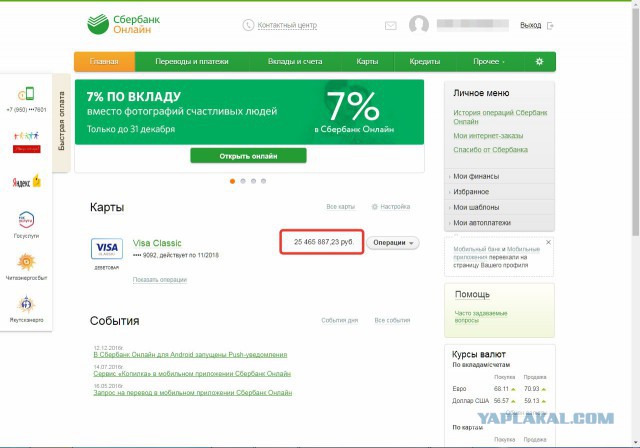Pay mobile phone via quick payment icon
Viewport: 640px width, 448px height.
click(27, 94)
